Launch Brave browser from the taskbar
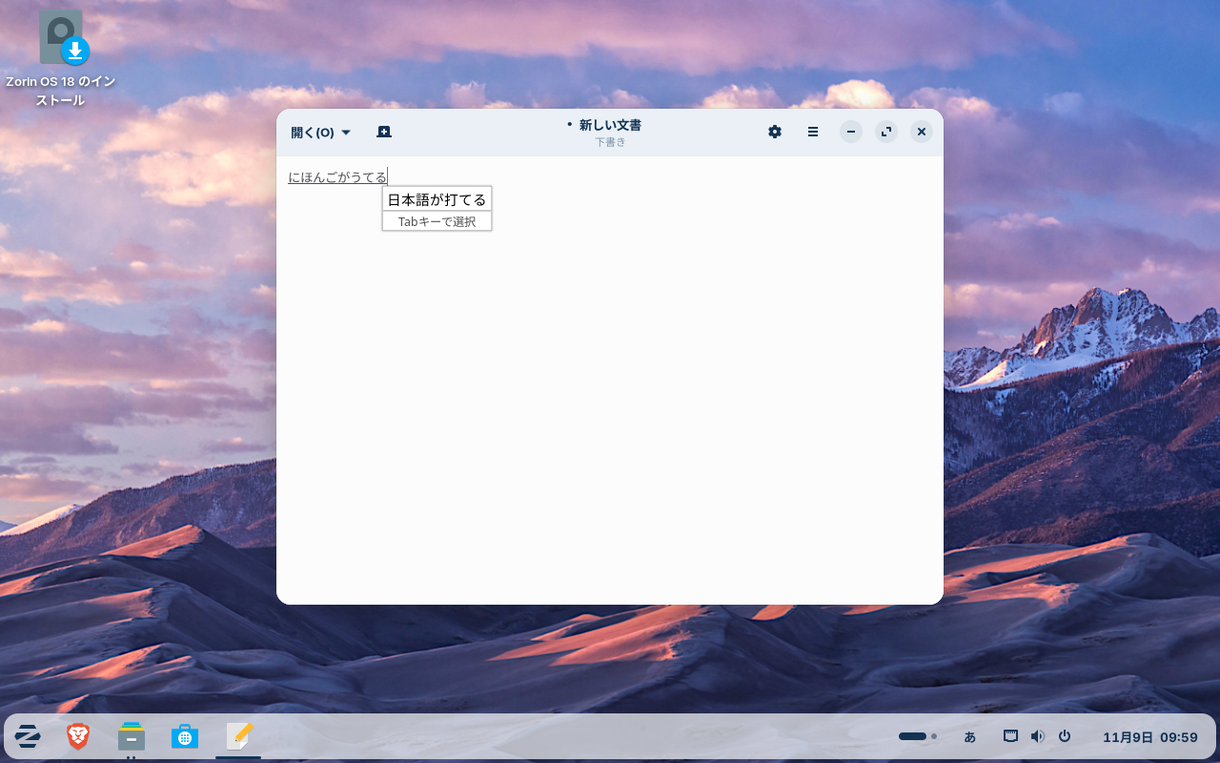The image size is (1220, 763). coord(78,737)
